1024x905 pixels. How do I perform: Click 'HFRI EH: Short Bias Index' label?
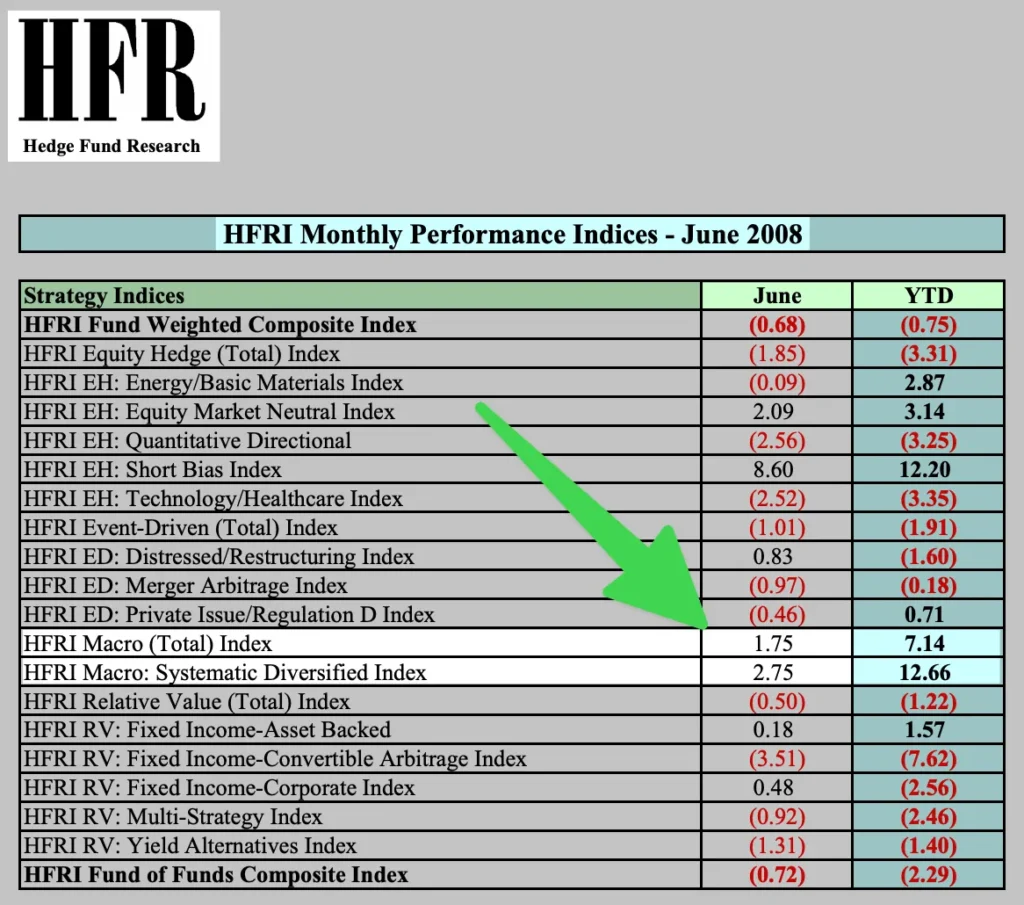[x=152, y=469]
